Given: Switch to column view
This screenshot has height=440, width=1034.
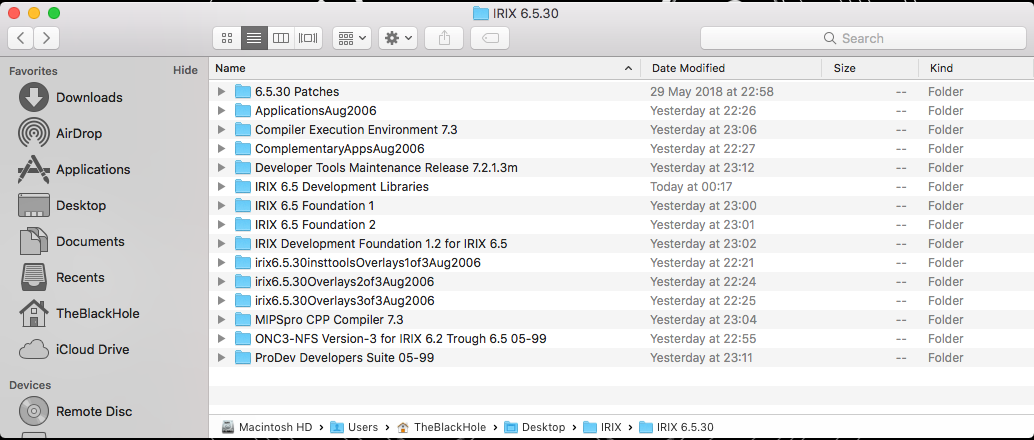Looking at the screenshot, I should (281, 38).
